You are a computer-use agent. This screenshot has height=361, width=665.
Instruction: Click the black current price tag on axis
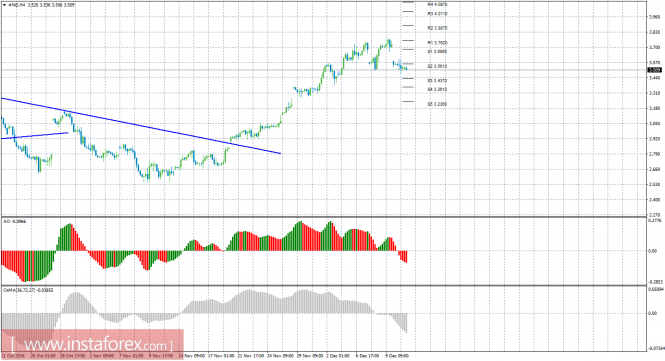(x=656, y=70)
